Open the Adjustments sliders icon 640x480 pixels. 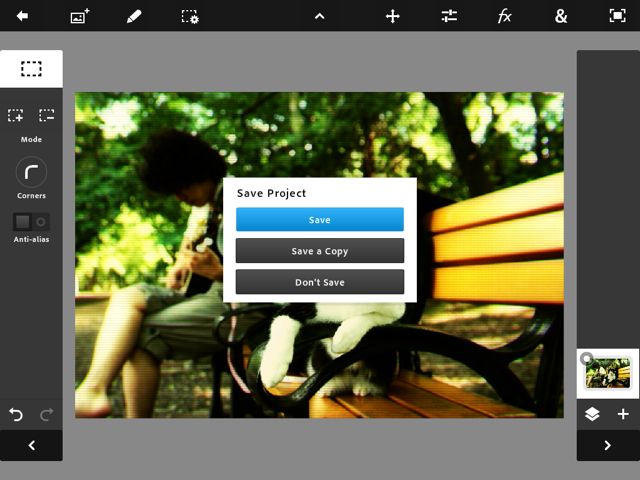coord(449,16)
